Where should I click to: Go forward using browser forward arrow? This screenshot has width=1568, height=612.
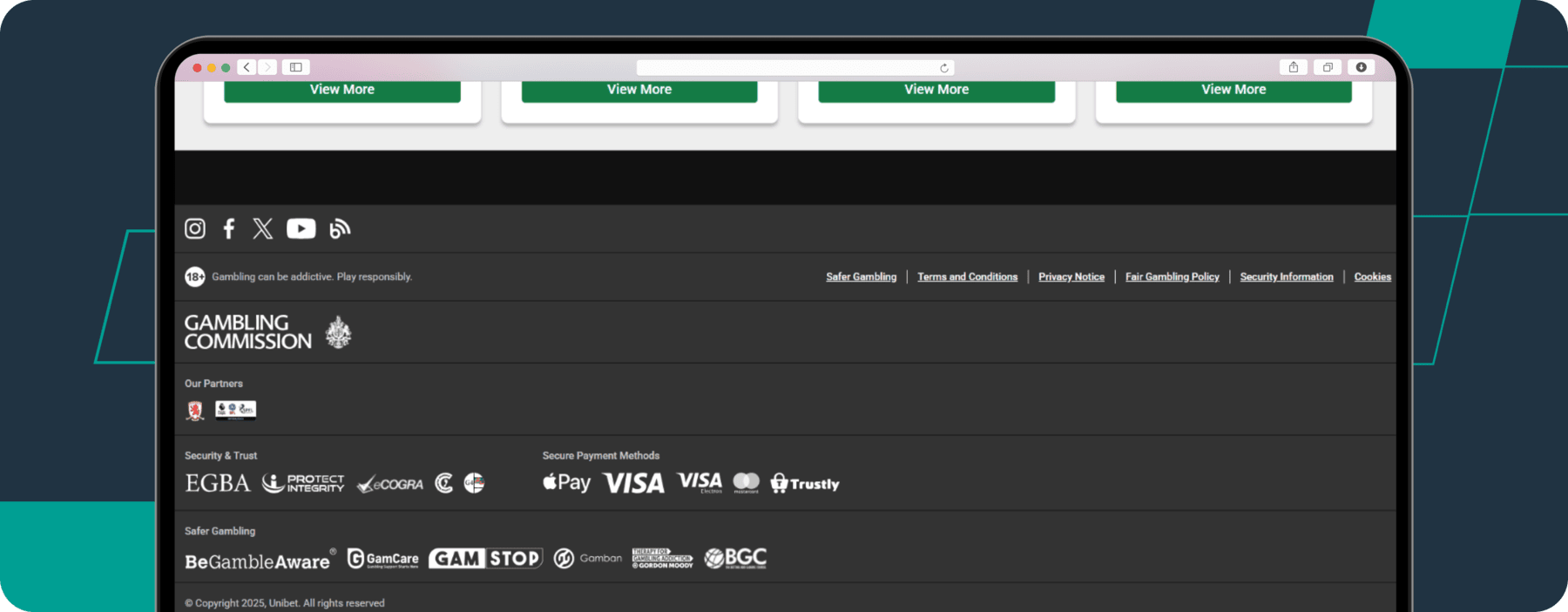point(267,67)
